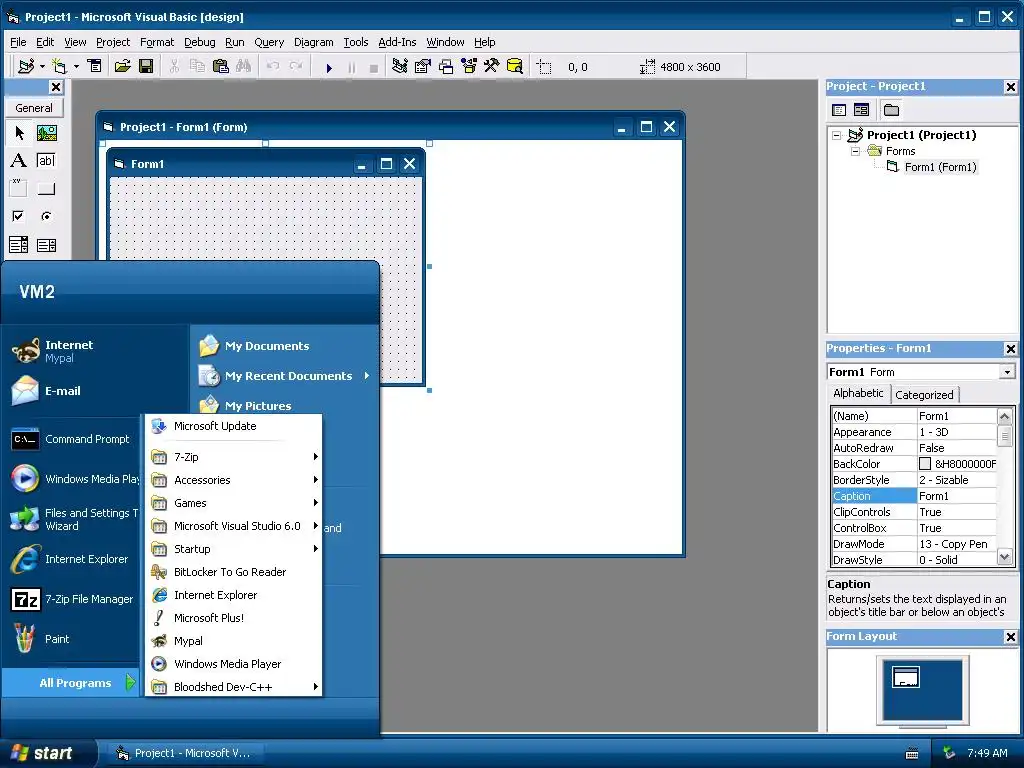Screen dimensions: 1024x768
Task: Select the Frame control in the toolbox
Action: [19, 188]
